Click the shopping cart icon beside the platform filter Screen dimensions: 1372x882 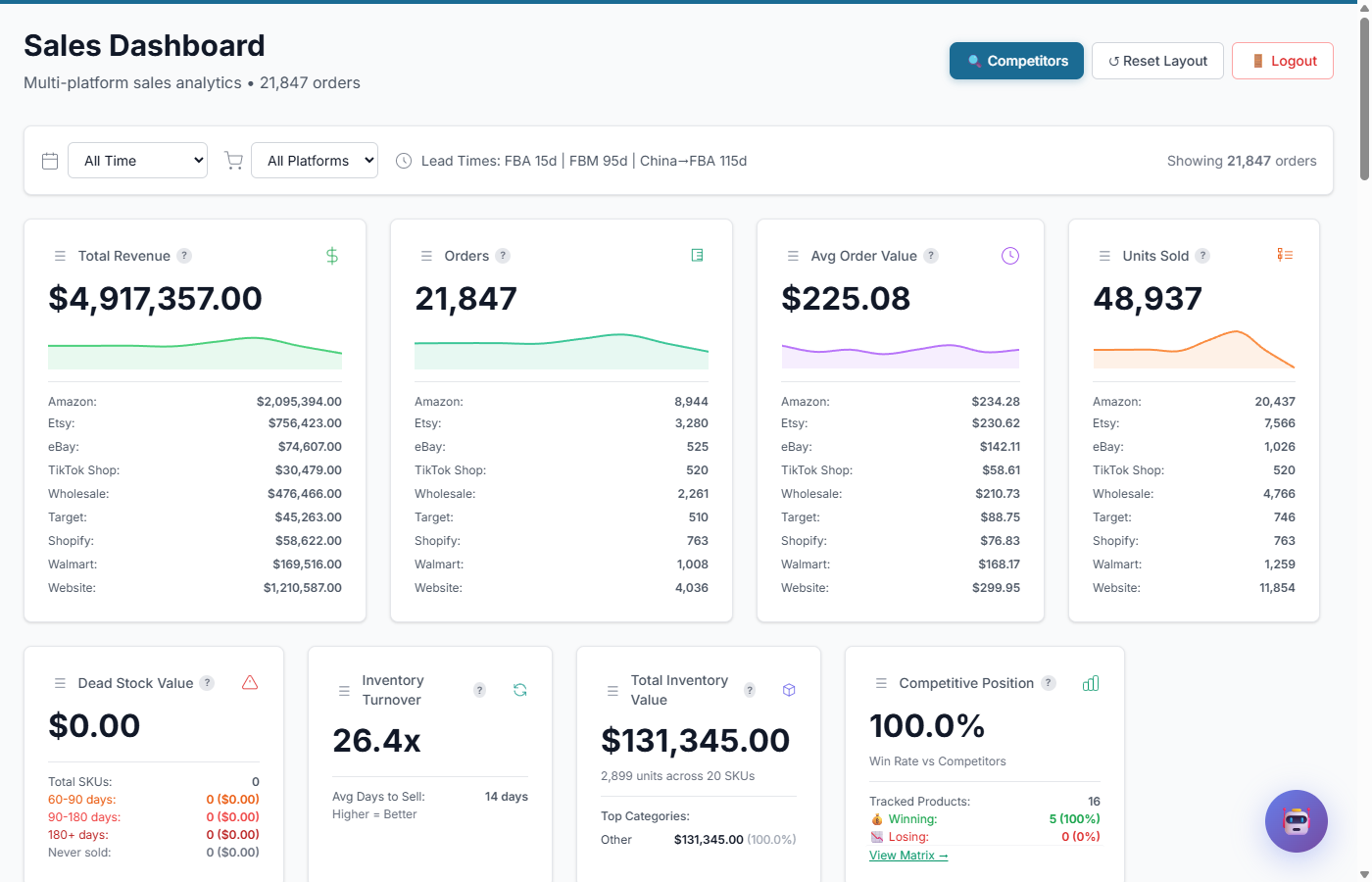[x=233, y=160]
